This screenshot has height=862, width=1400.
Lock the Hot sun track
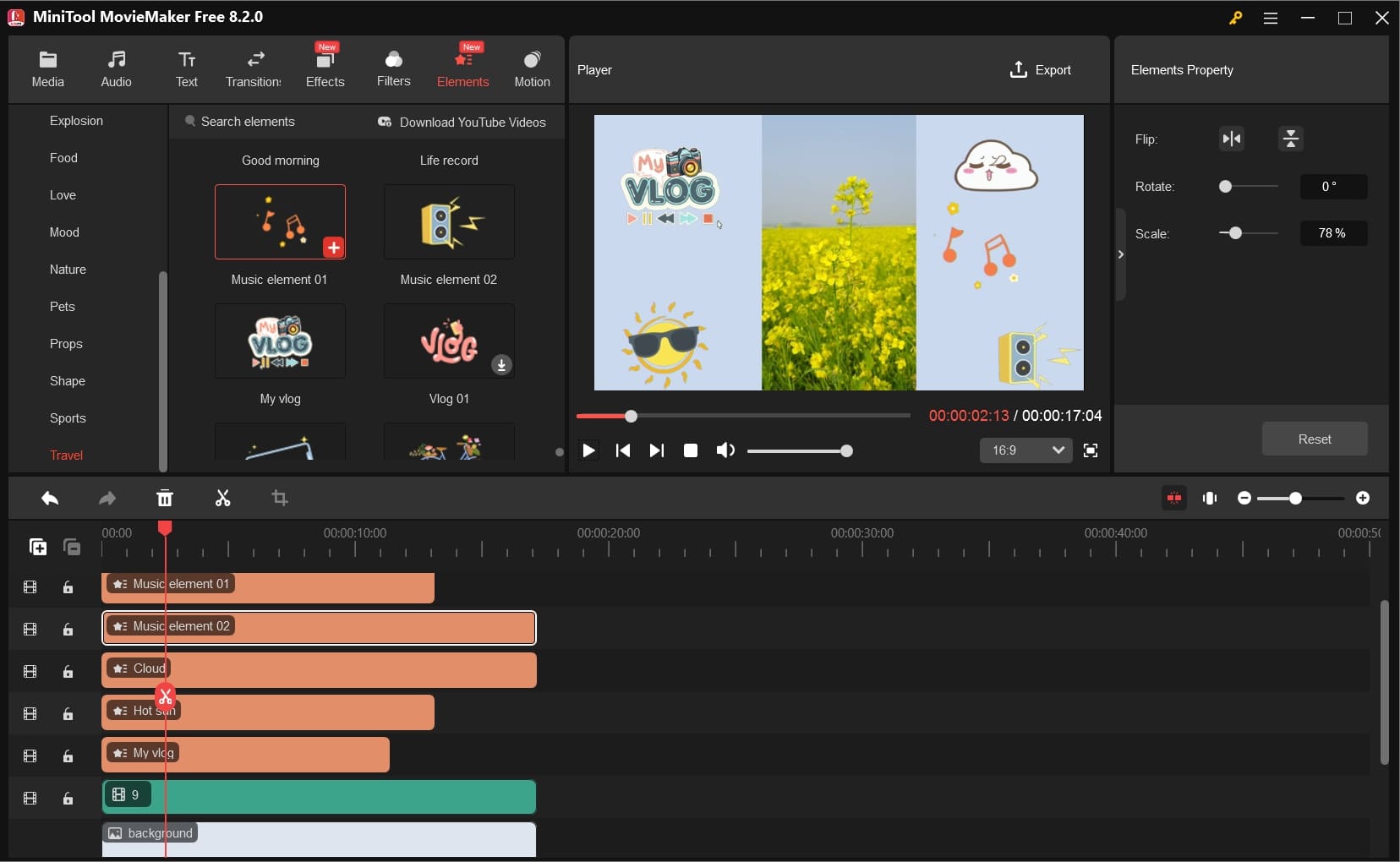pyautogui.click(x=68, y=714)
